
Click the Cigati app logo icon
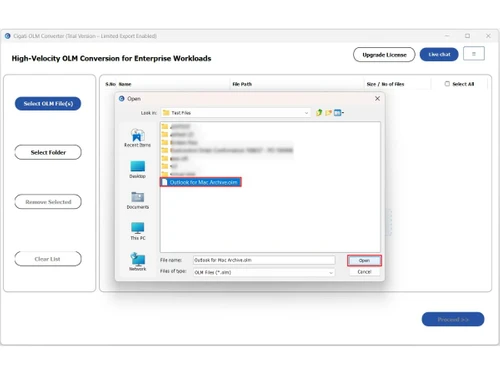coord(8,36)
